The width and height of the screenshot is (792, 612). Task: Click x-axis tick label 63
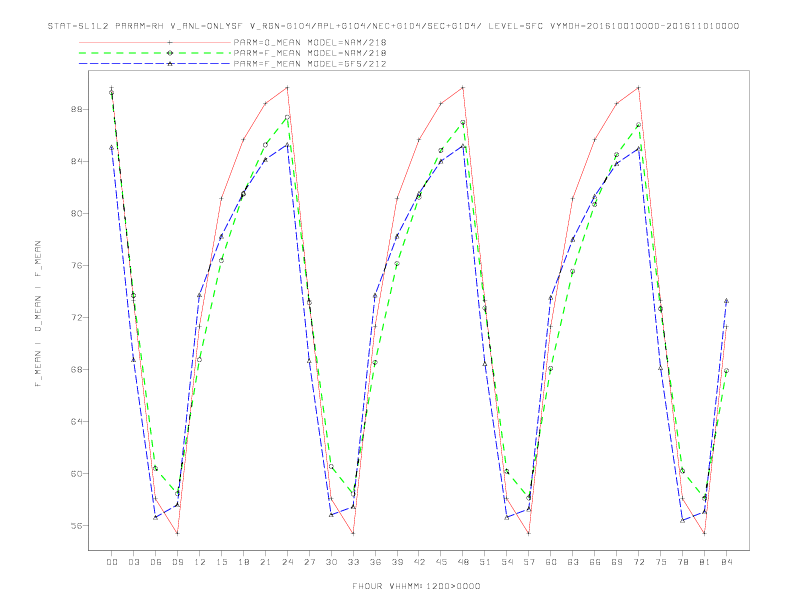point(573,562)
